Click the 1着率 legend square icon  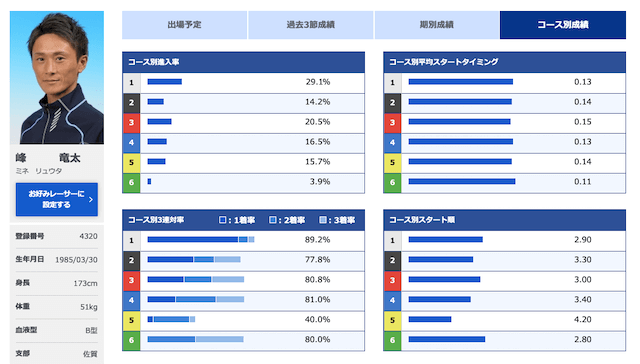coord(222,220)
